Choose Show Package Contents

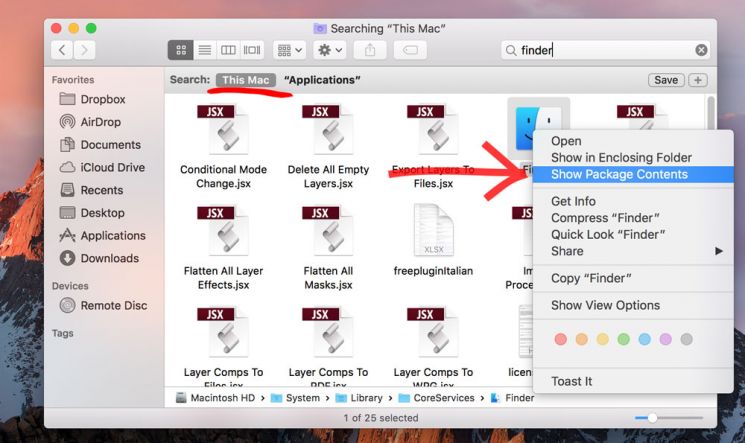(619, 174)
